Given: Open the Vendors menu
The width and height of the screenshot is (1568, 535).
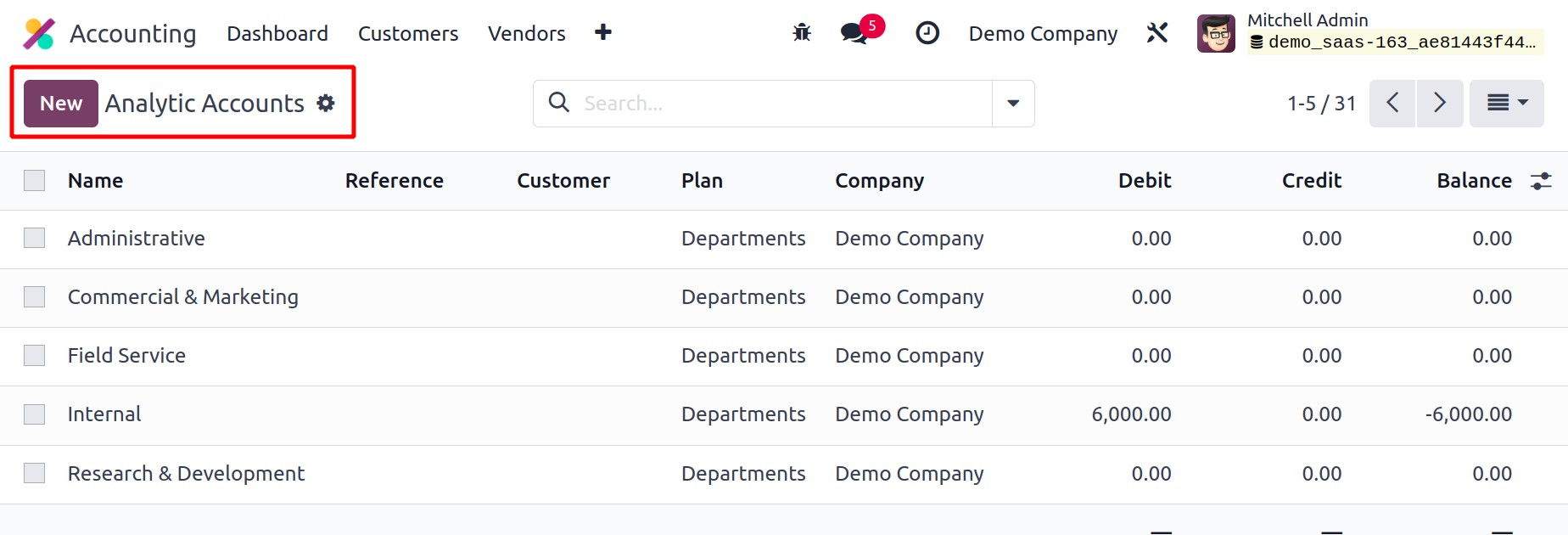Looking at the screenshot, I should [526, 34].
